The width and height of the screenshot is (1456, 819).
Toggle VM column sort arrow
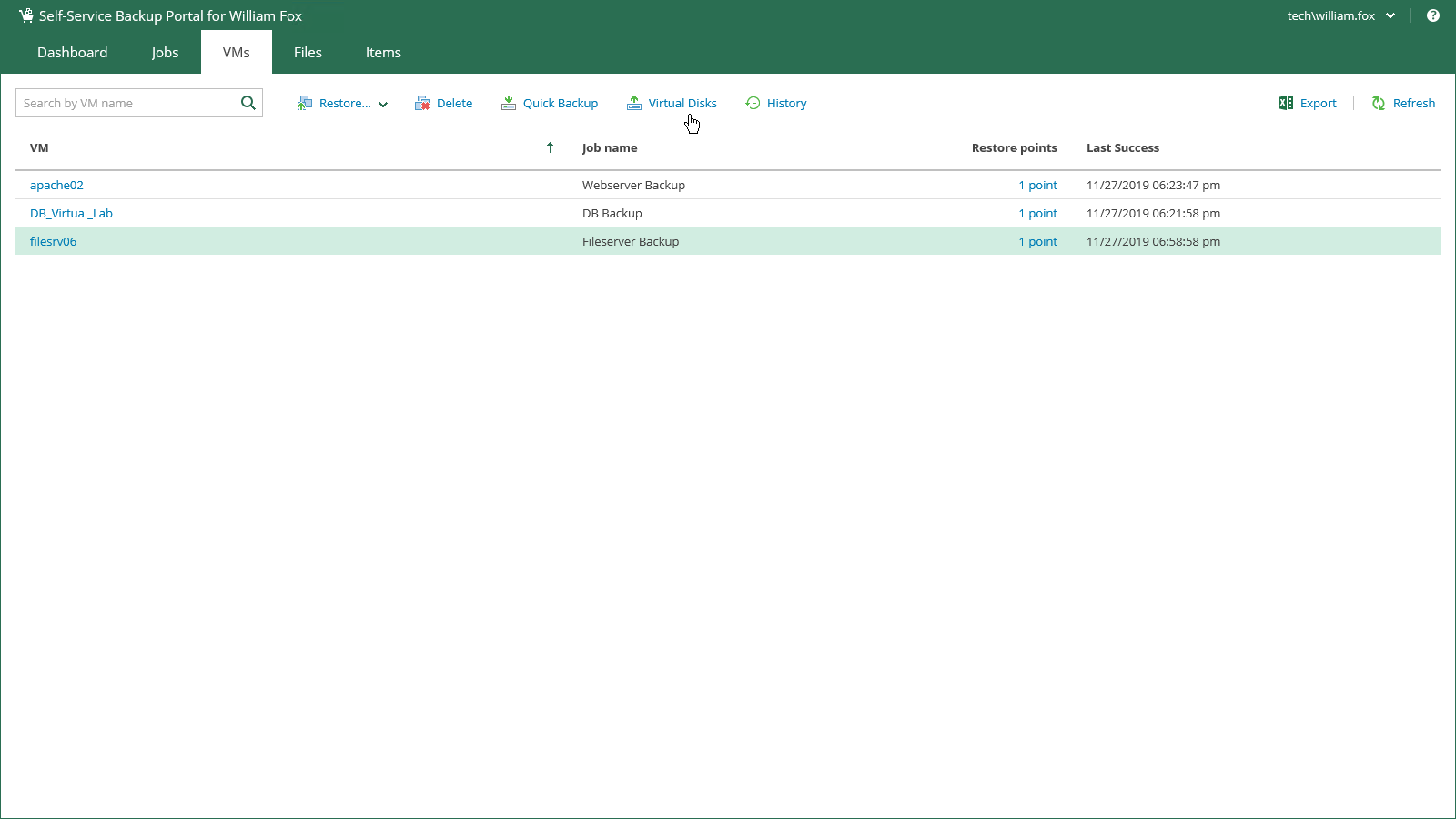point(550,147)
